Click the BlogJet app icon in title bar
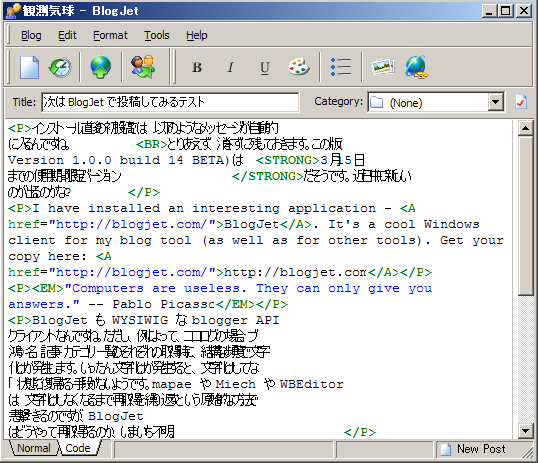The height and width of the screenshot is (463, 538). pos(13,11)
